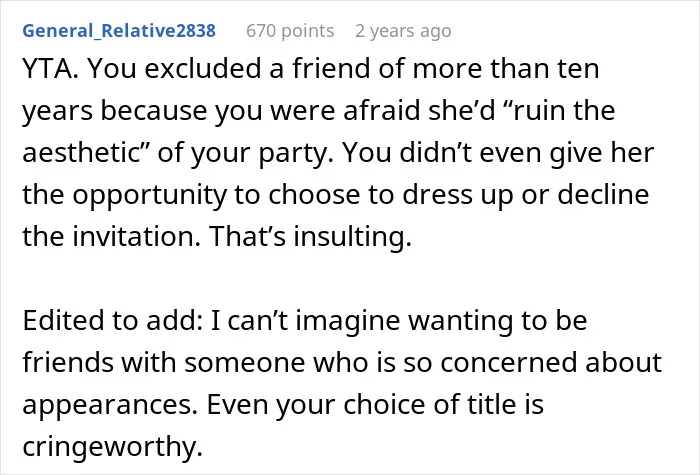Click the word 'appearances.' in the last paragraph
Screen dimensions: 700x475
[110, 404]
